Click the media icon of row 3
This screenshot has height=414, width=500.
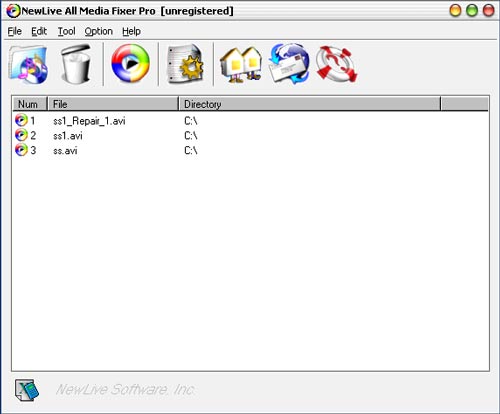pos(21,150)
